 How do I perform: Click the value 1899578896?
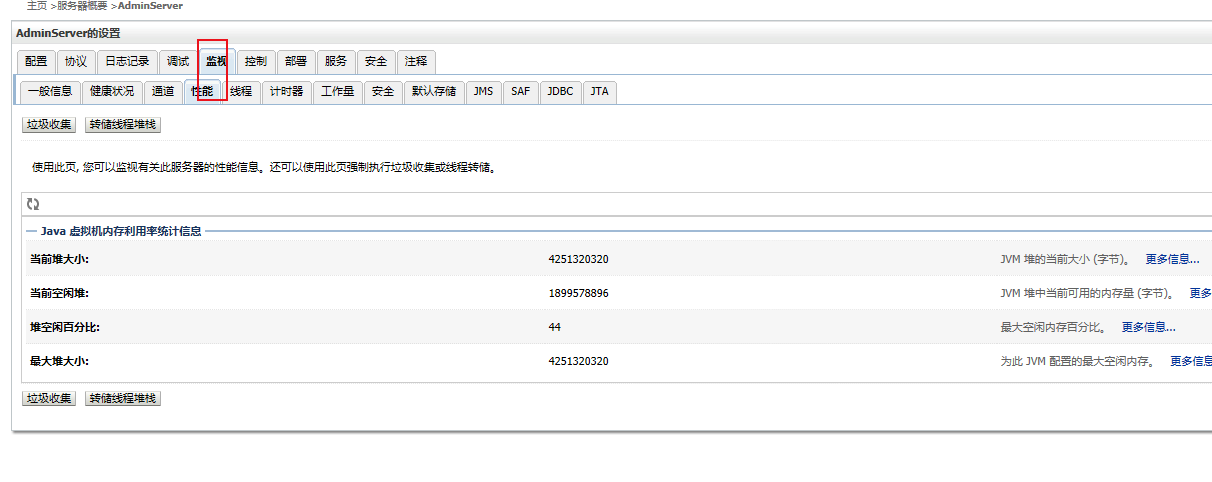click(578, 293)
